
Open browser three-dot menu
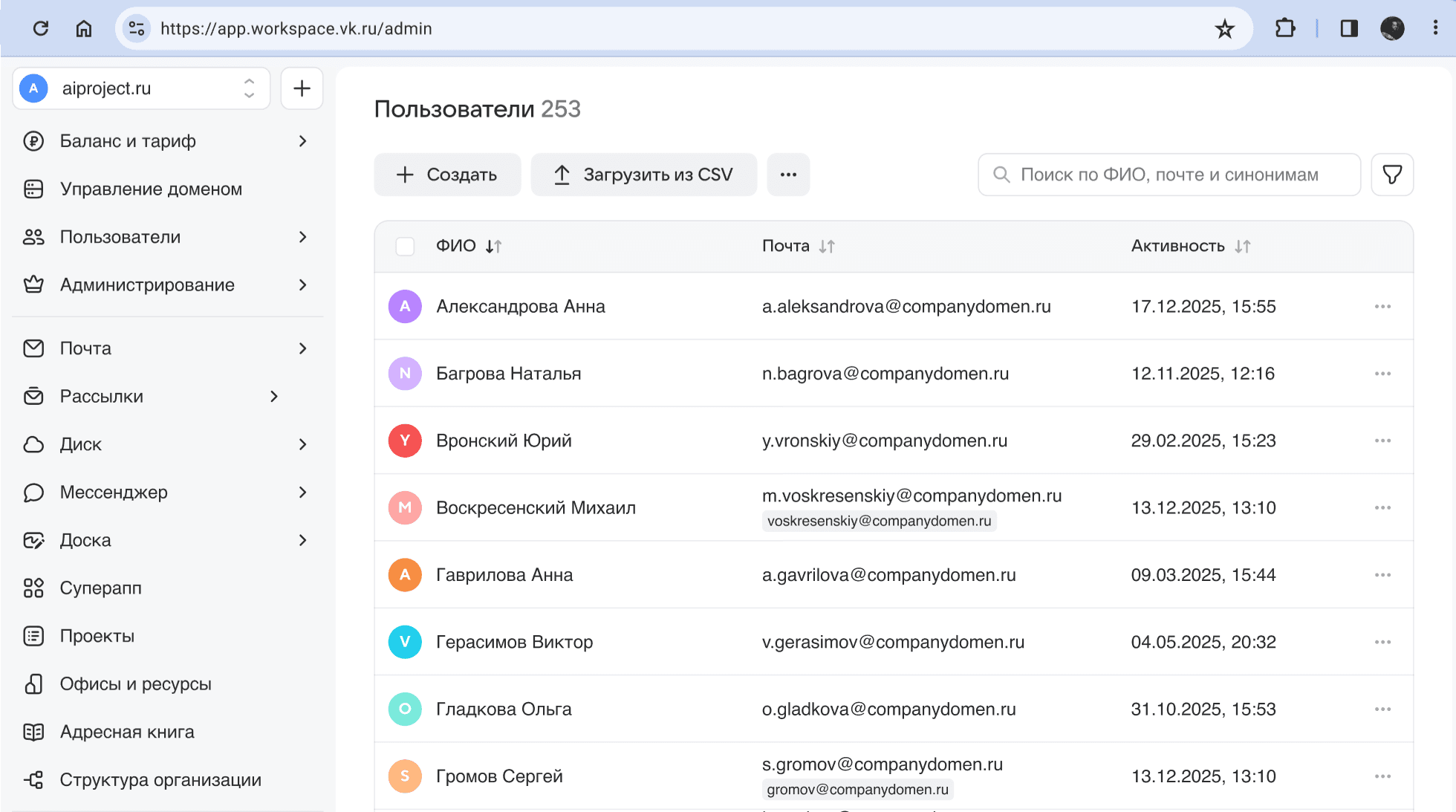point(1435,28)
